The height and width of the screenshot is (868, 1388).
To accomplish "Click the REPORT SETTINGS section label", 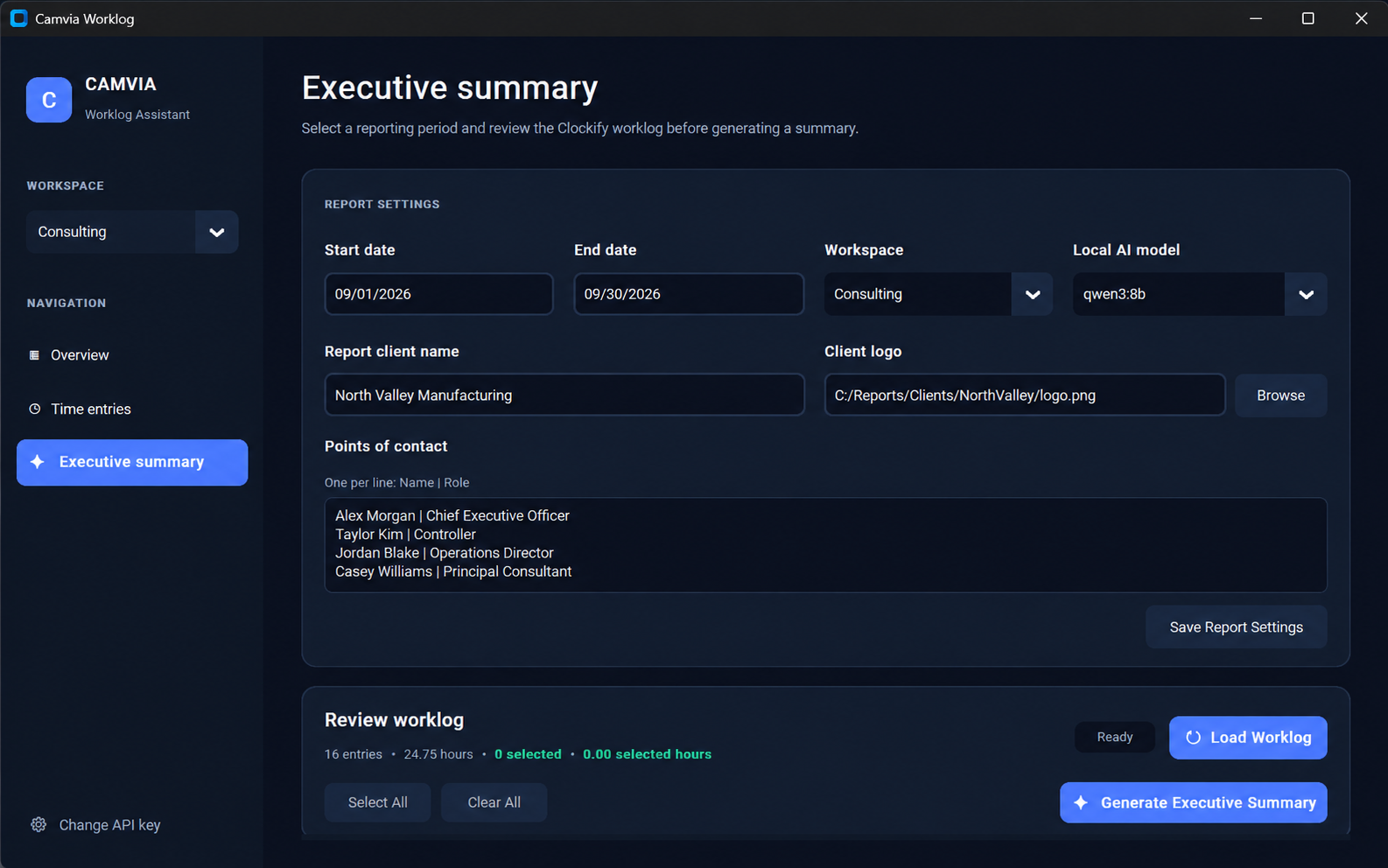I will pos(382,205).
